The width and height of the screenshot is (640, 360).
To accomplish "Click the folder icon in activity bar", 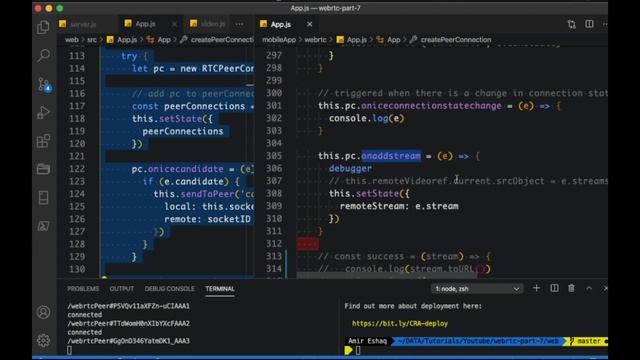I will [x=43, y=169].
